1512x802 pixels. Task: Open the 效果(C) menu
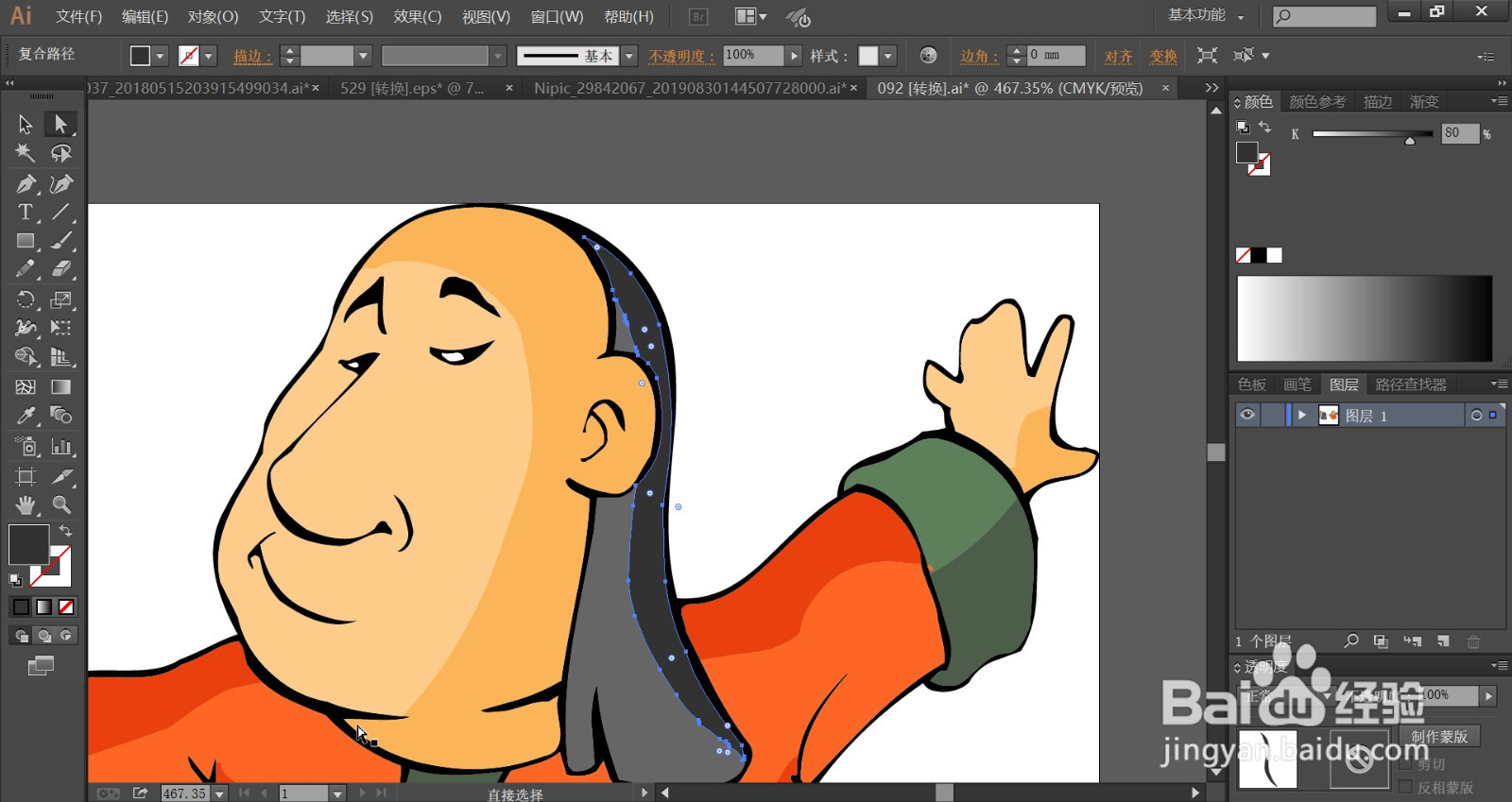click(x=418, y=17)
